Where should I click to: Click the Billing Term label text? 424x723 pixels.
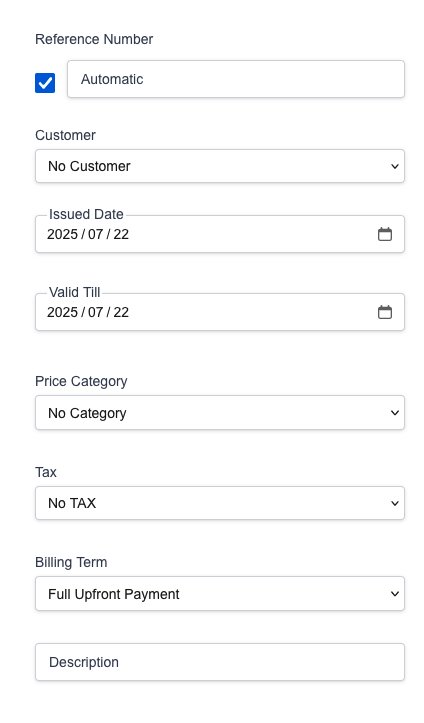71,563
